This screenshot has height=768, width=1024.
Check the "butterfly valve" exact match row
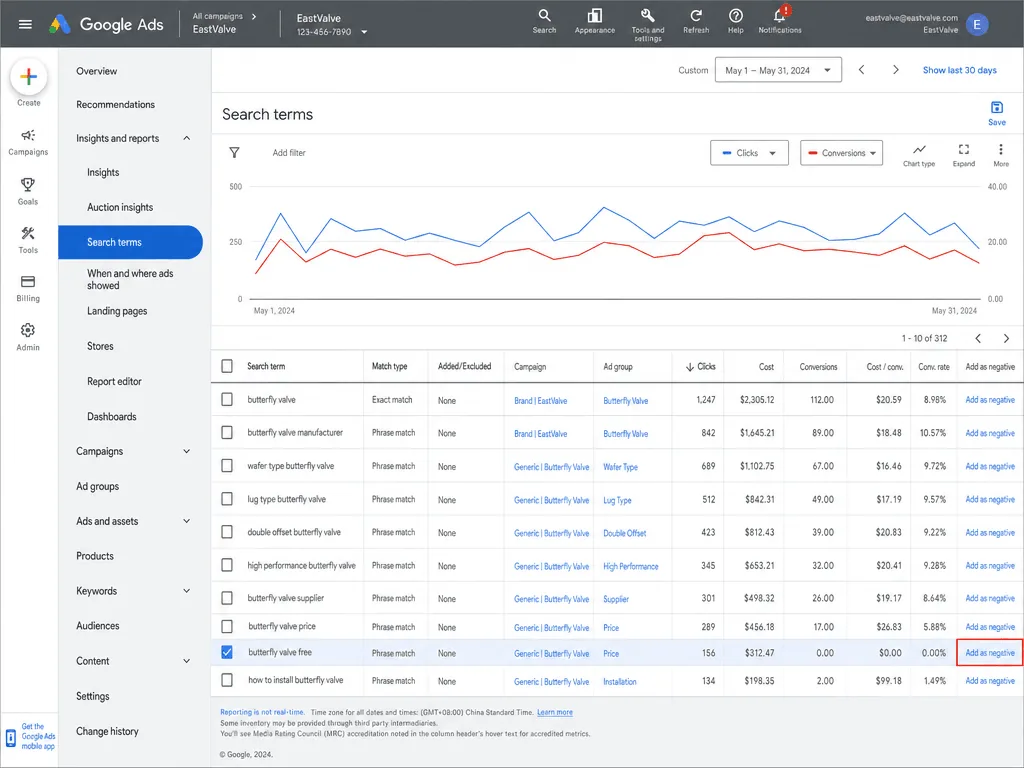point(227,399)
